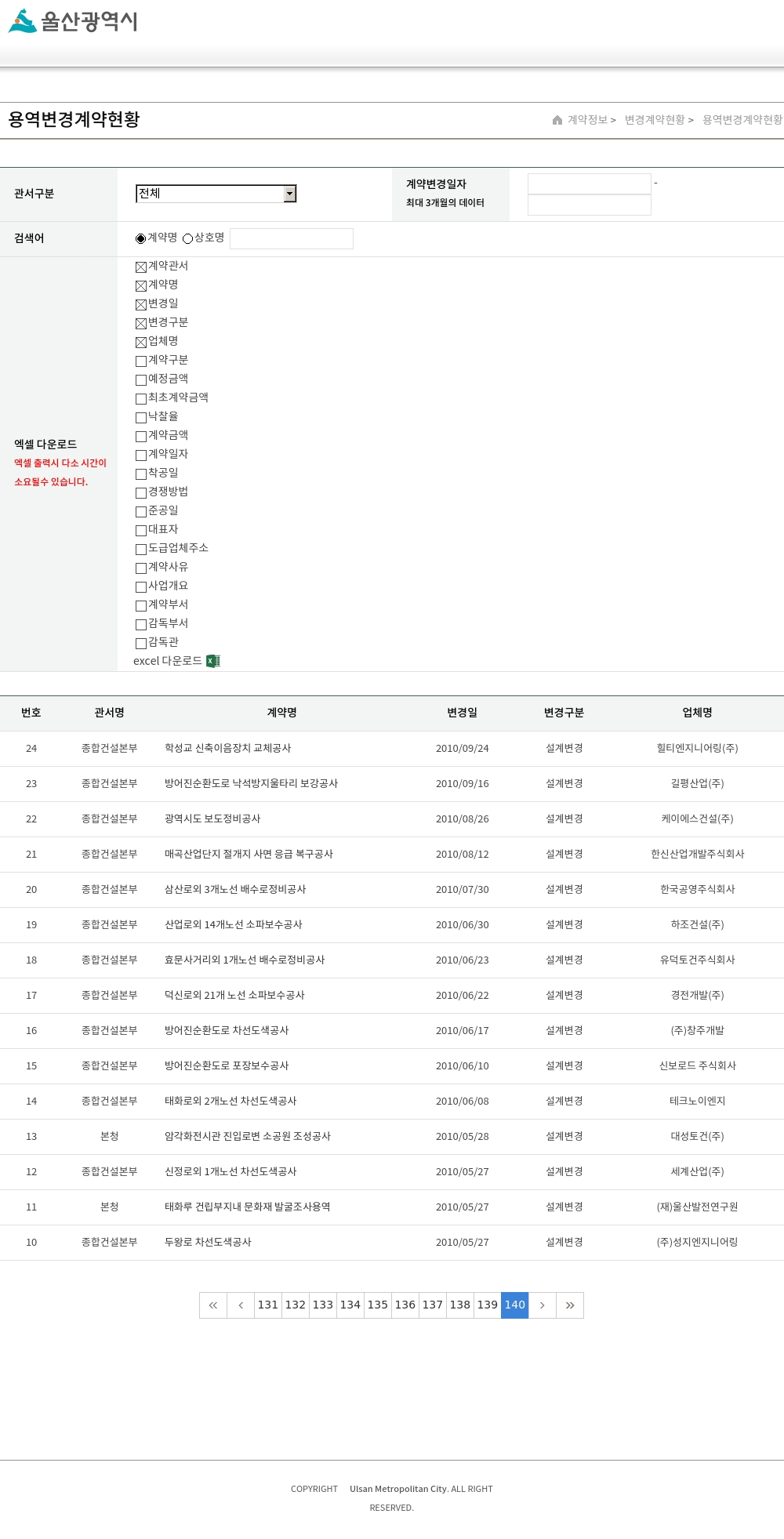Screen dimensions: 784x1539
Task: Enable the 예정금액 checkbox
Action: pyautogui.click(x=141, y=380)
